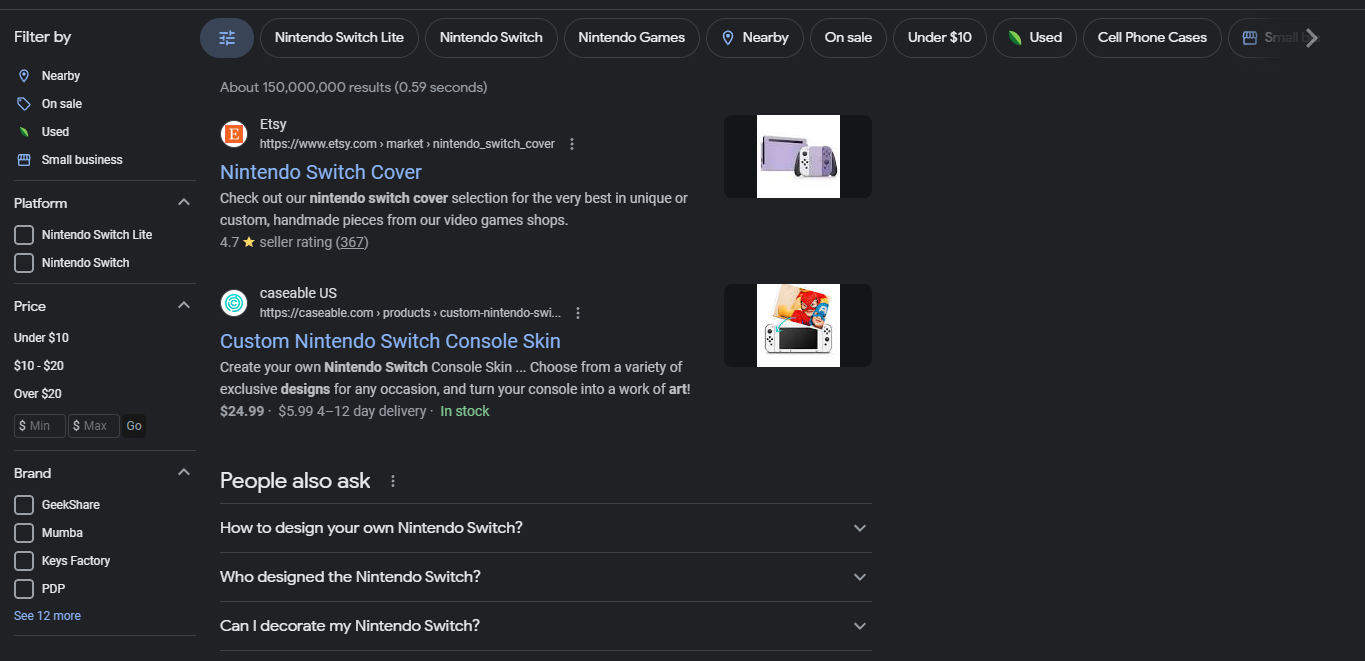Open the filter tuning icon button
1365x661 pixels.
coord(227,38)
